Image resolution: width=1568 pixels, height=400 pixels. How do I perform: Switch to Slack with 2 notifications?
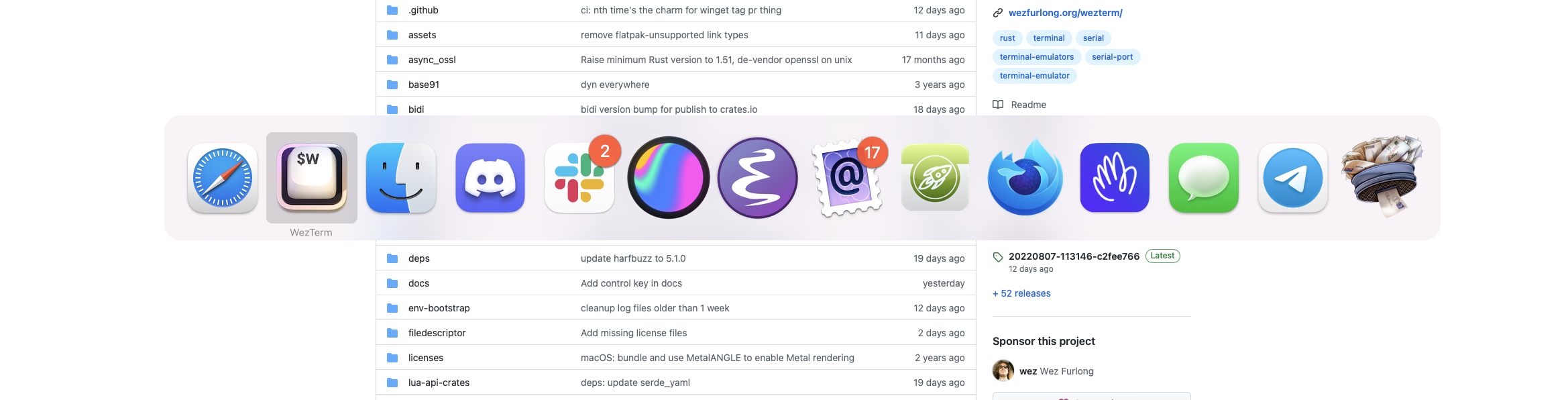(x=579, y=178)
